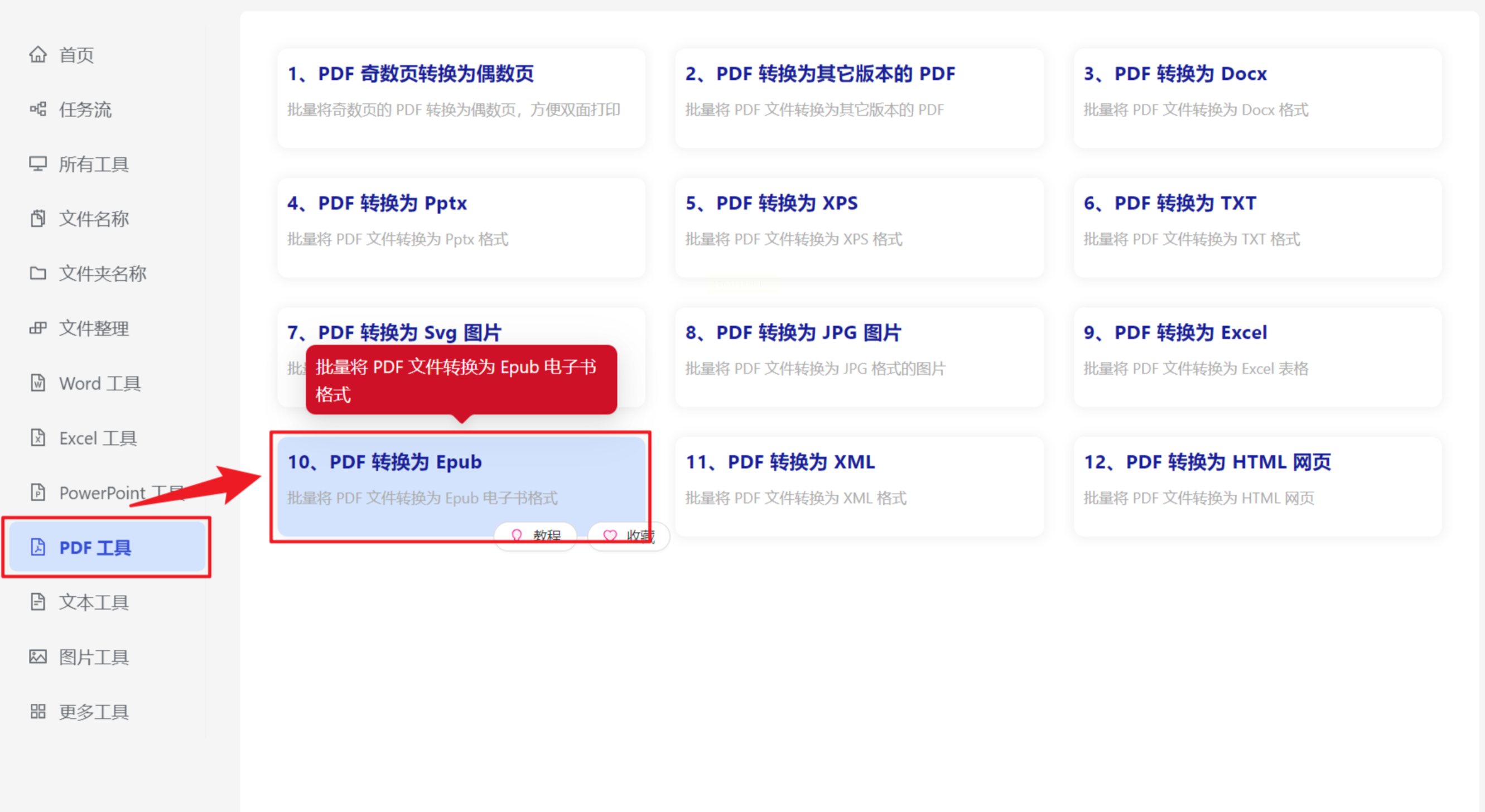Click the Word 工具 document icon
Screen dimensions: 1485x812
pos(38,383)
